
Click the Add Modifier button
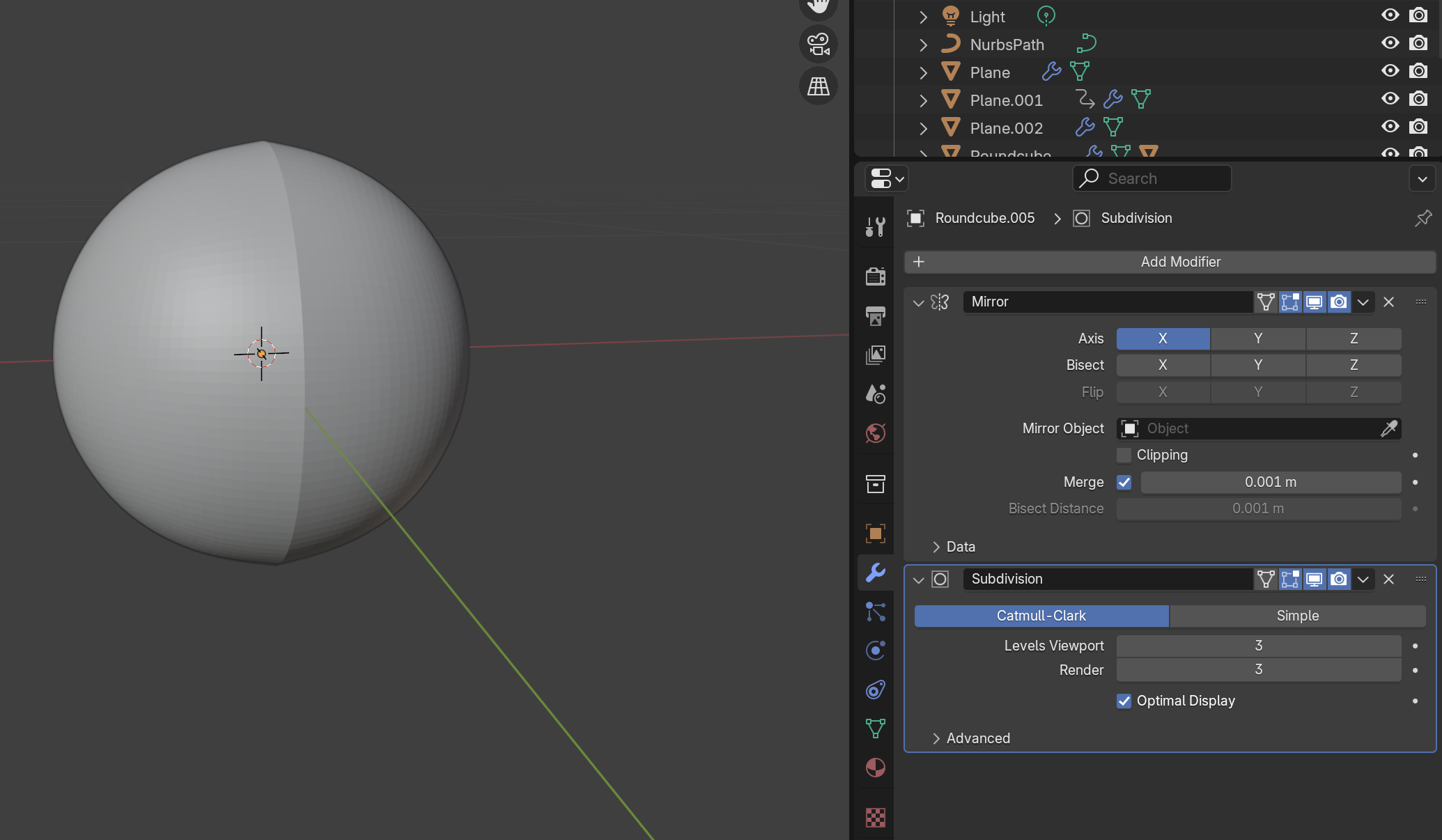(1170, 262)
